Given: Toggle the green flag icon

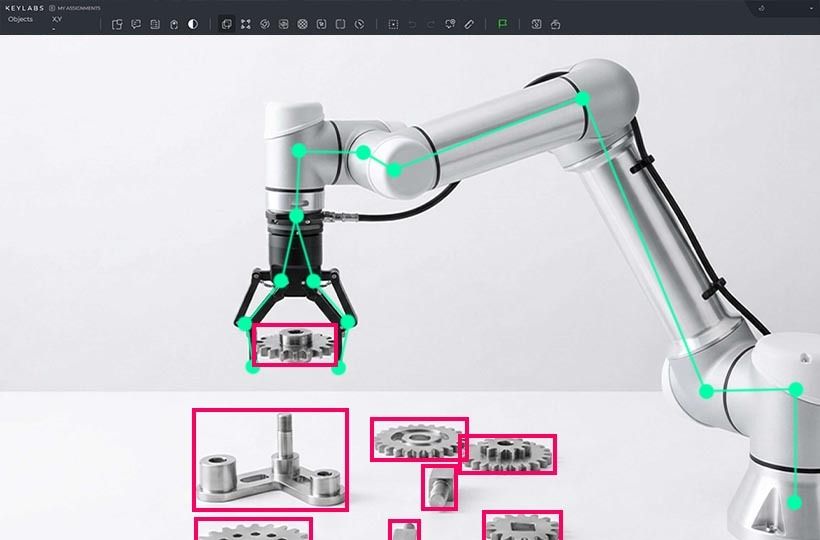Looking at the screenshot, I should pos(503,24).
